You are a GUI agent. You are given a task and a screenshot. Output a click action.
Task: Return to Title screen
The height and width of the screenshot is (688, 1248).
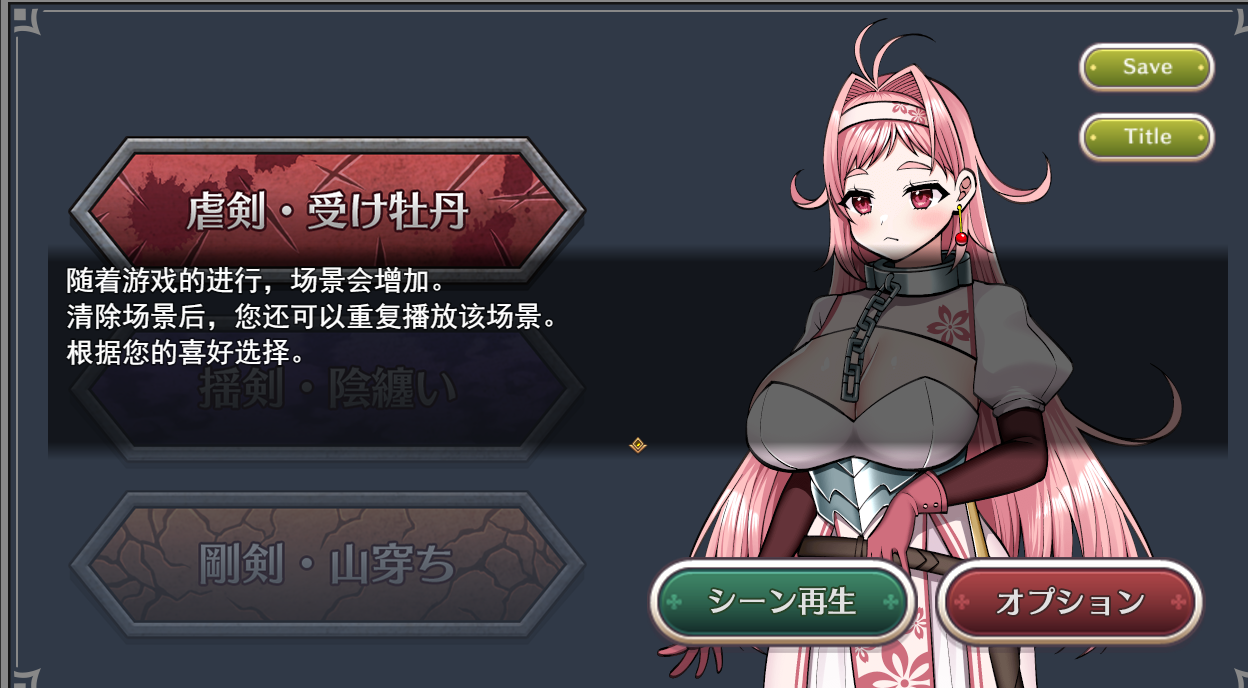click(x=1147, y=137)
